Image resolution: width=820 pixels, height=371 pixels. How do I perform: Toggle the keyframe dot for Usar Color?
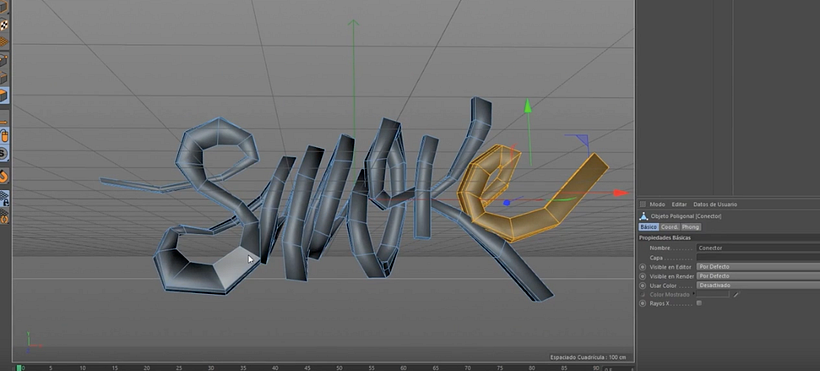click(x=643, y=285)
